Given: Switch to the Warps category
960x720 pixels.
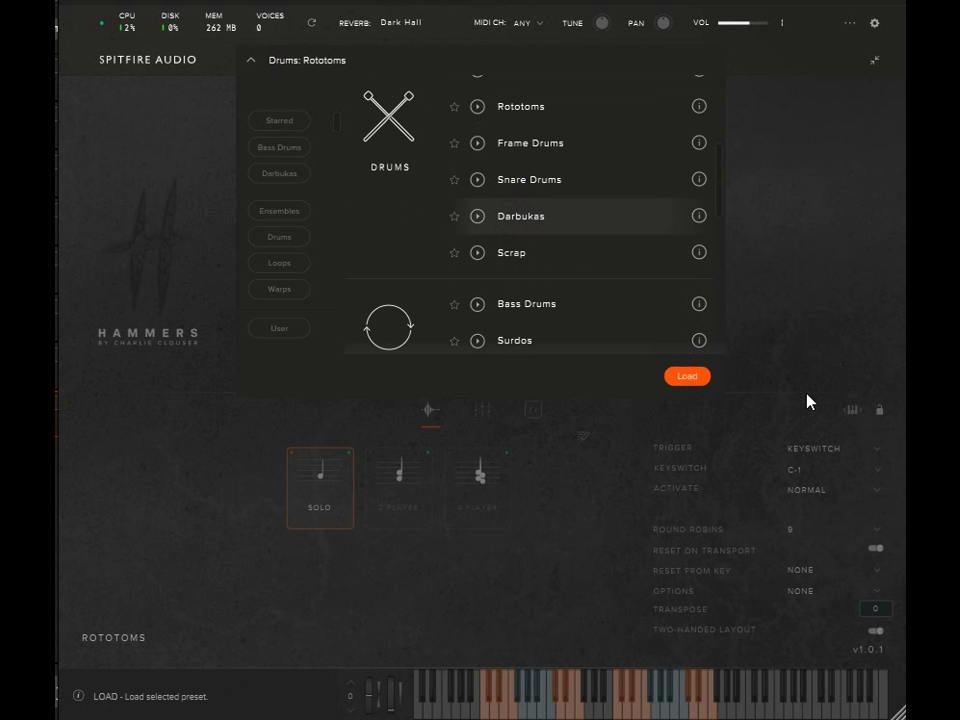Looking at the screenshot, I should pyautogui.click(x=279, y=289).
